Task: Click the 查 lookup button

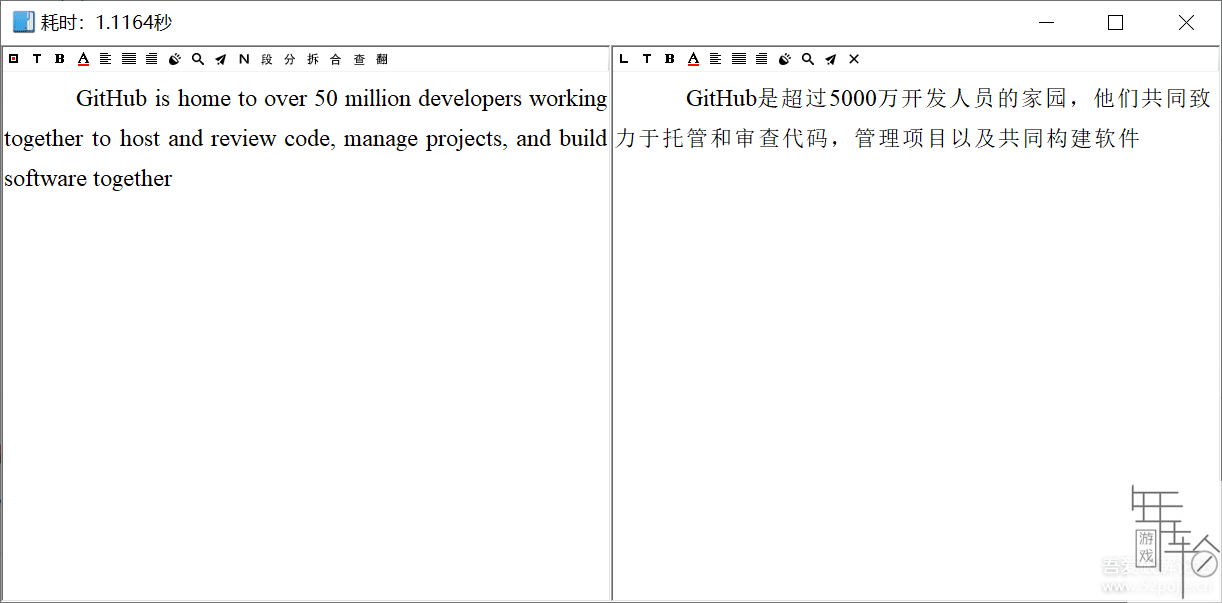Action: (359, 59)
